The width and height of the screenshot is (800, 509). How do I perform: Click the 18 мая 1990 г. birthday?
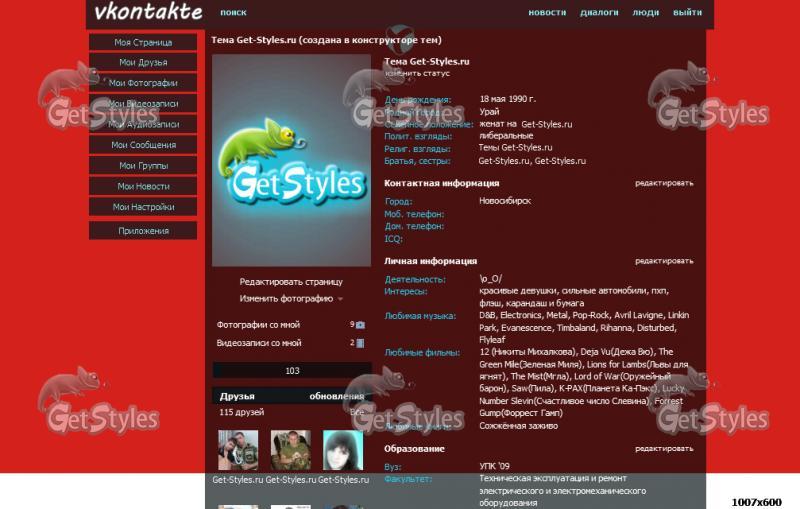(x=508, y=99)
